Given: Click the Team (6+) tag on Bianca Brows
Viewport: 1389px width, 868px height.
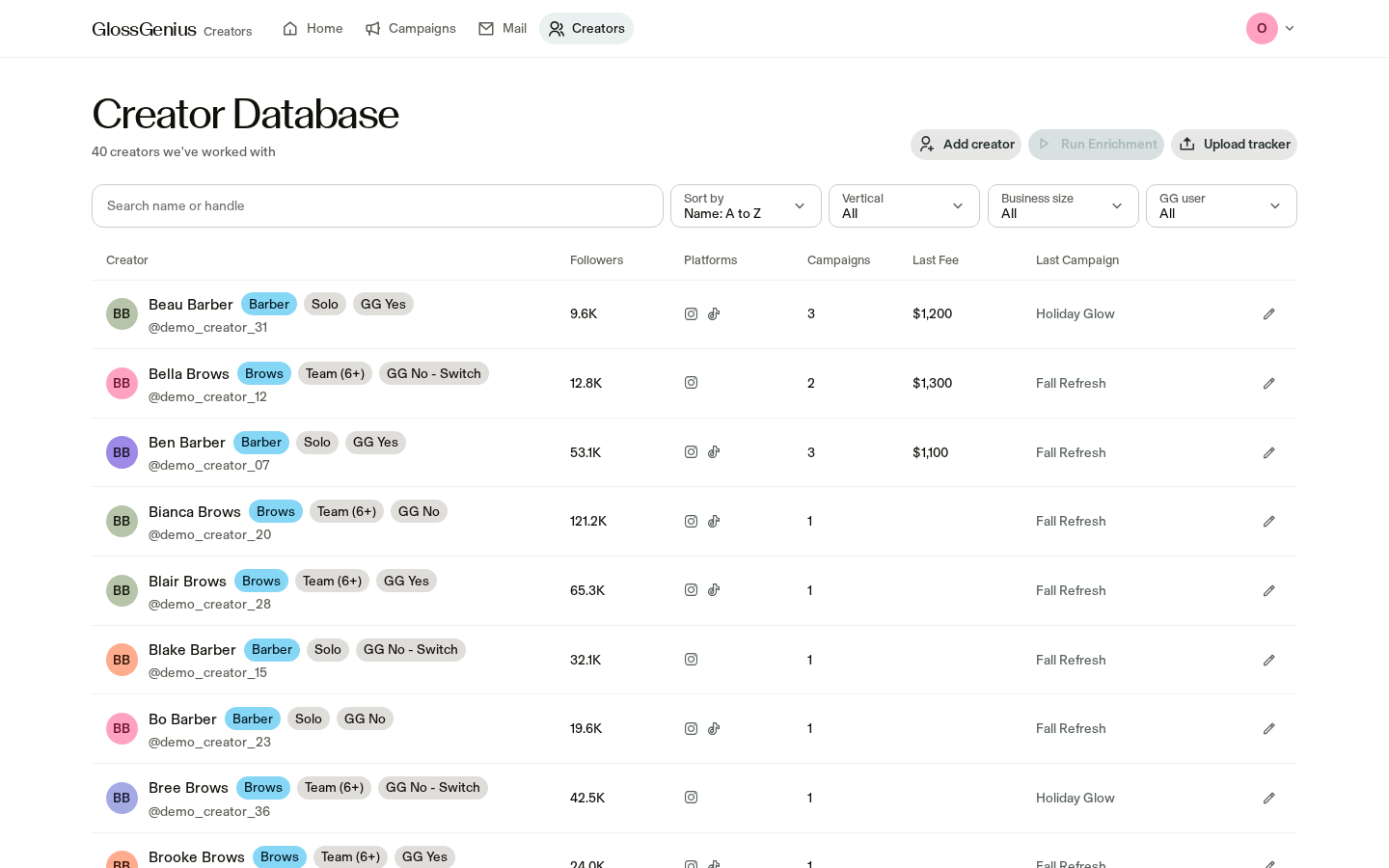Looking at the screenshot, I should click(346, 511).
